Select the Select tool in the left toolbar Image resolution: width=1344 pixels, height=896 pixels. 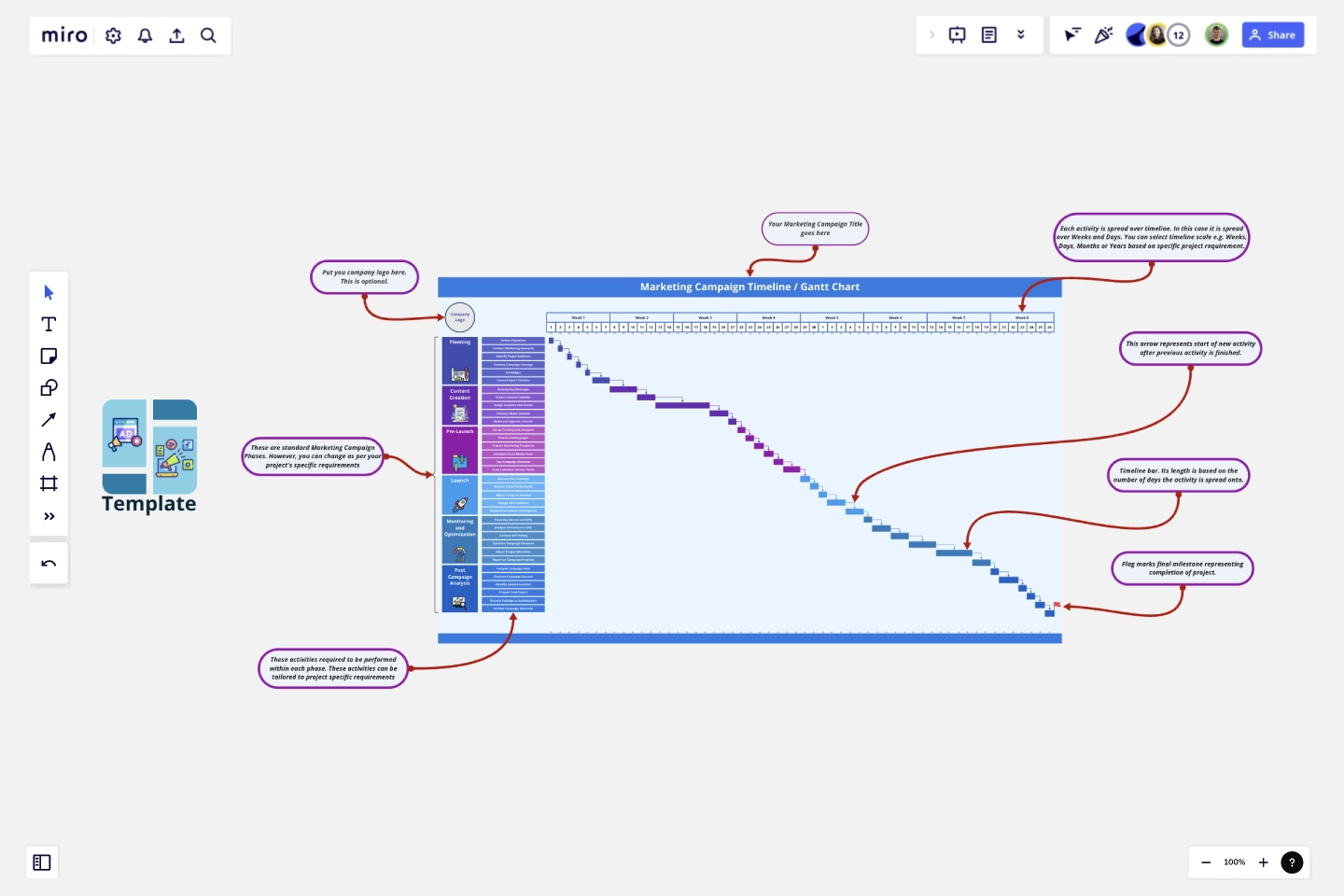click(49, 292)
